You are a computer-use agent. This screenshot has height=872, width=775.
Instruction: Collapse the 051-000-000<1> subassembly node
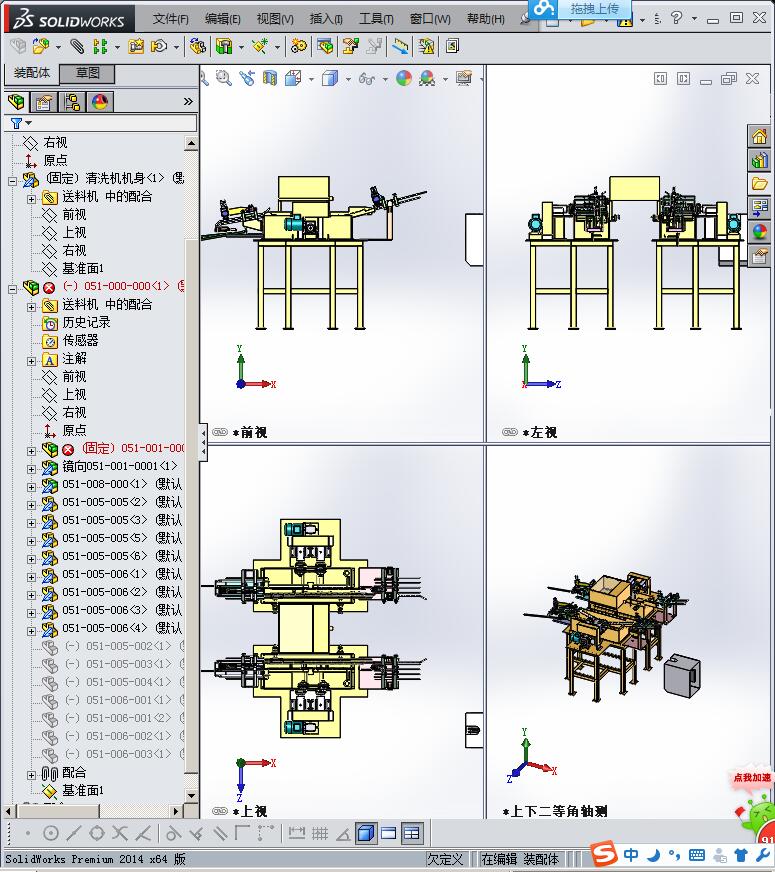pyautogui.click(x=13, y=289)
